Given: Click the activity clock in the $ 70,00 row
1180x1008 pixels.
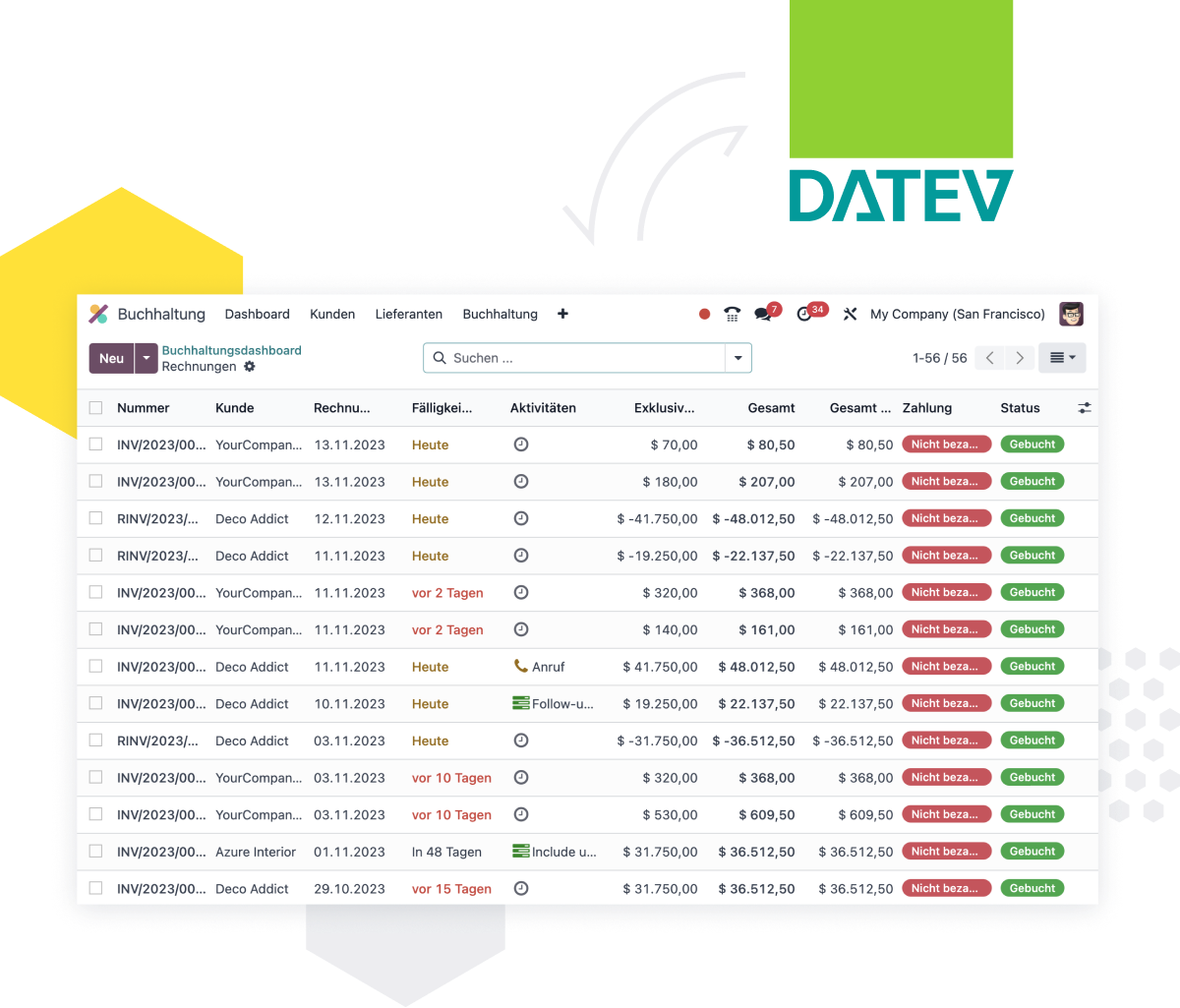Looking at the screenshot, I should pos(521,445).
